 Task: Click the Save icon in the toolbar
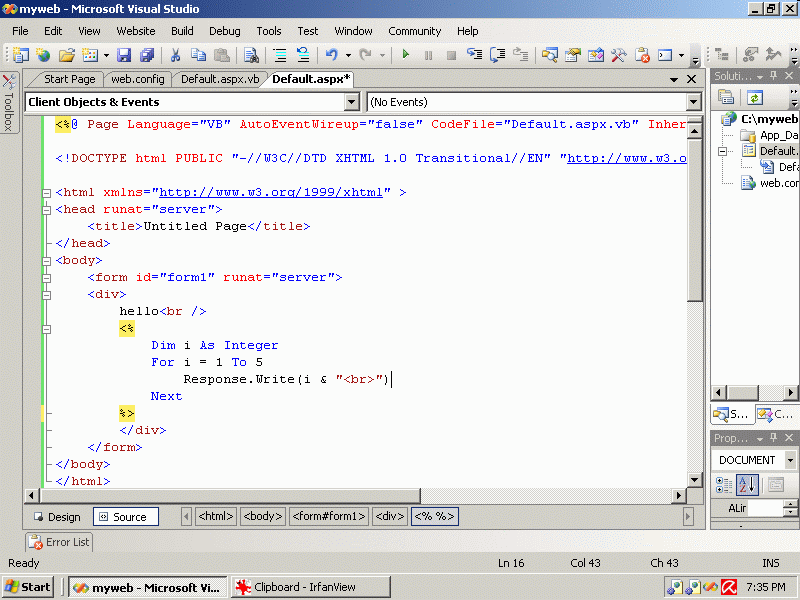[x=124, y=55]
